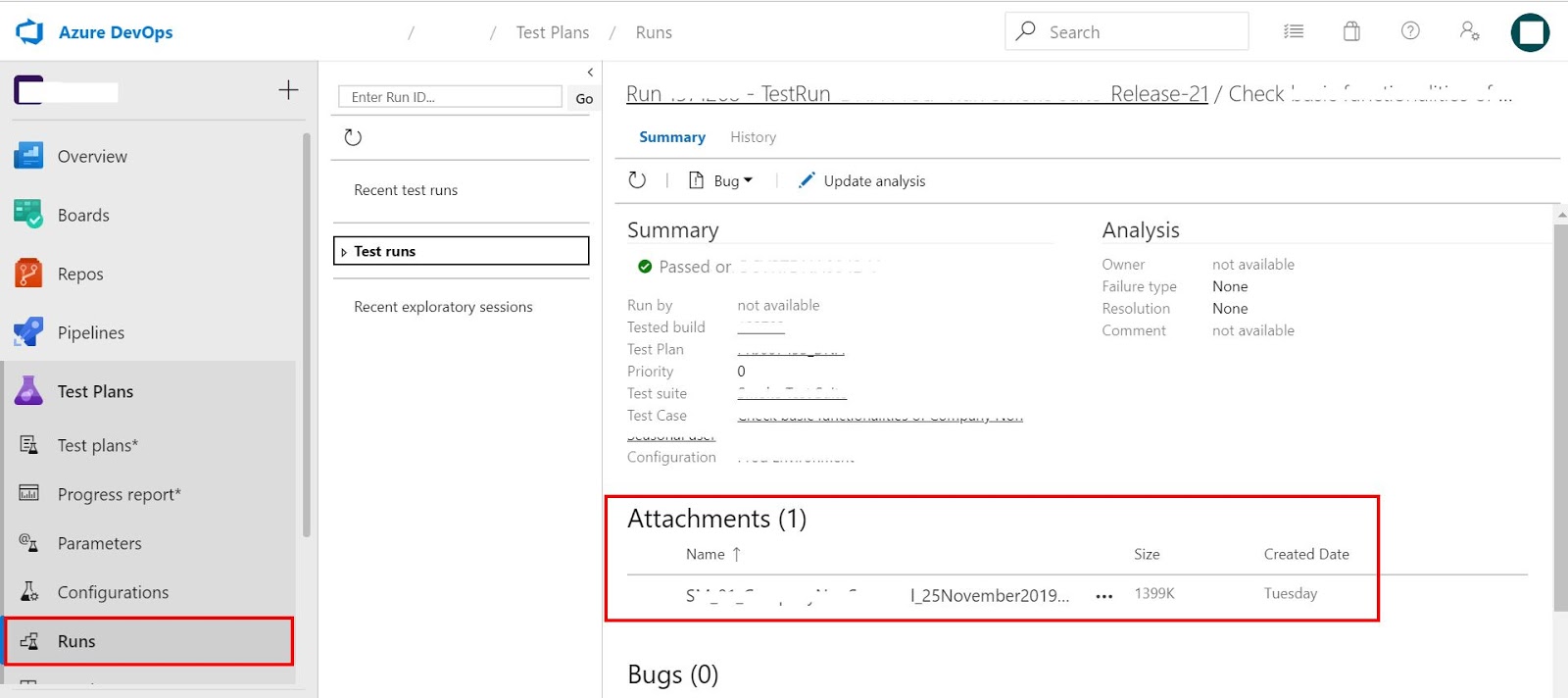The width and height of the screenshot is (1568, 698).
Task: Click the Runs icon in sidebar
Action: coord(29,641)
